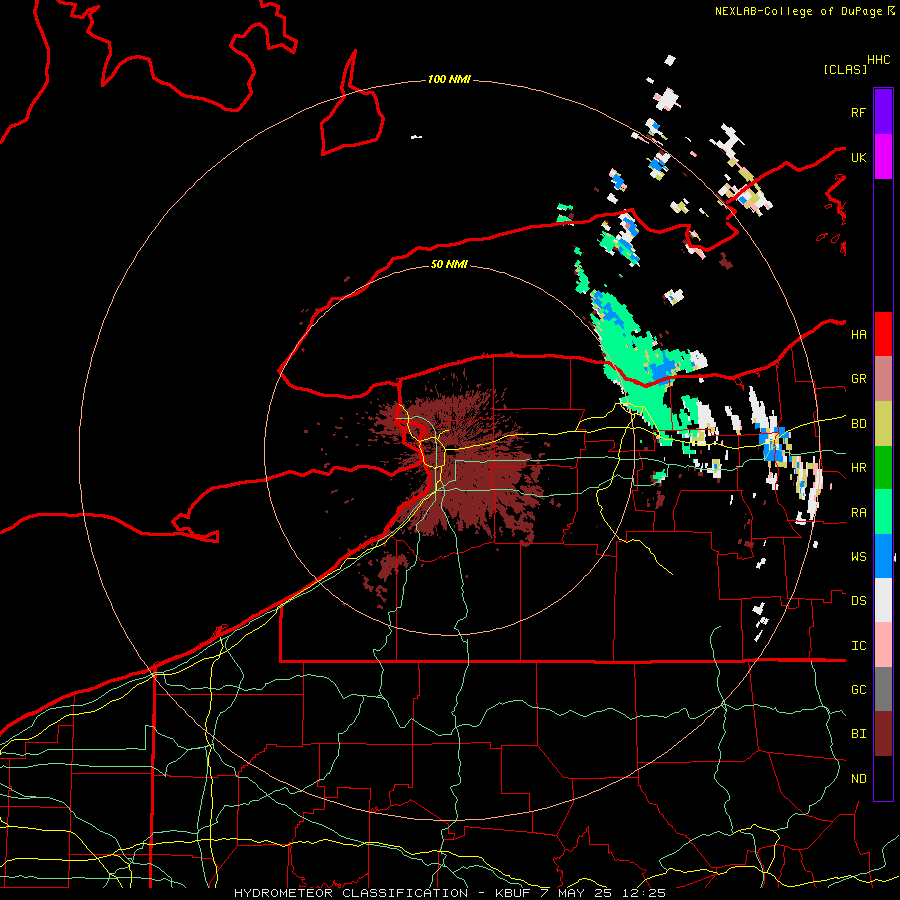Click the ND legend label

(858, 778)
